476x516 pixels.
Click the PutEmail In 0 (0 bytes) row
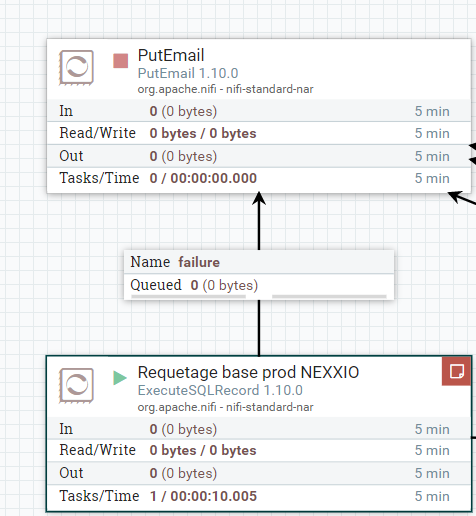pos(259,111)
